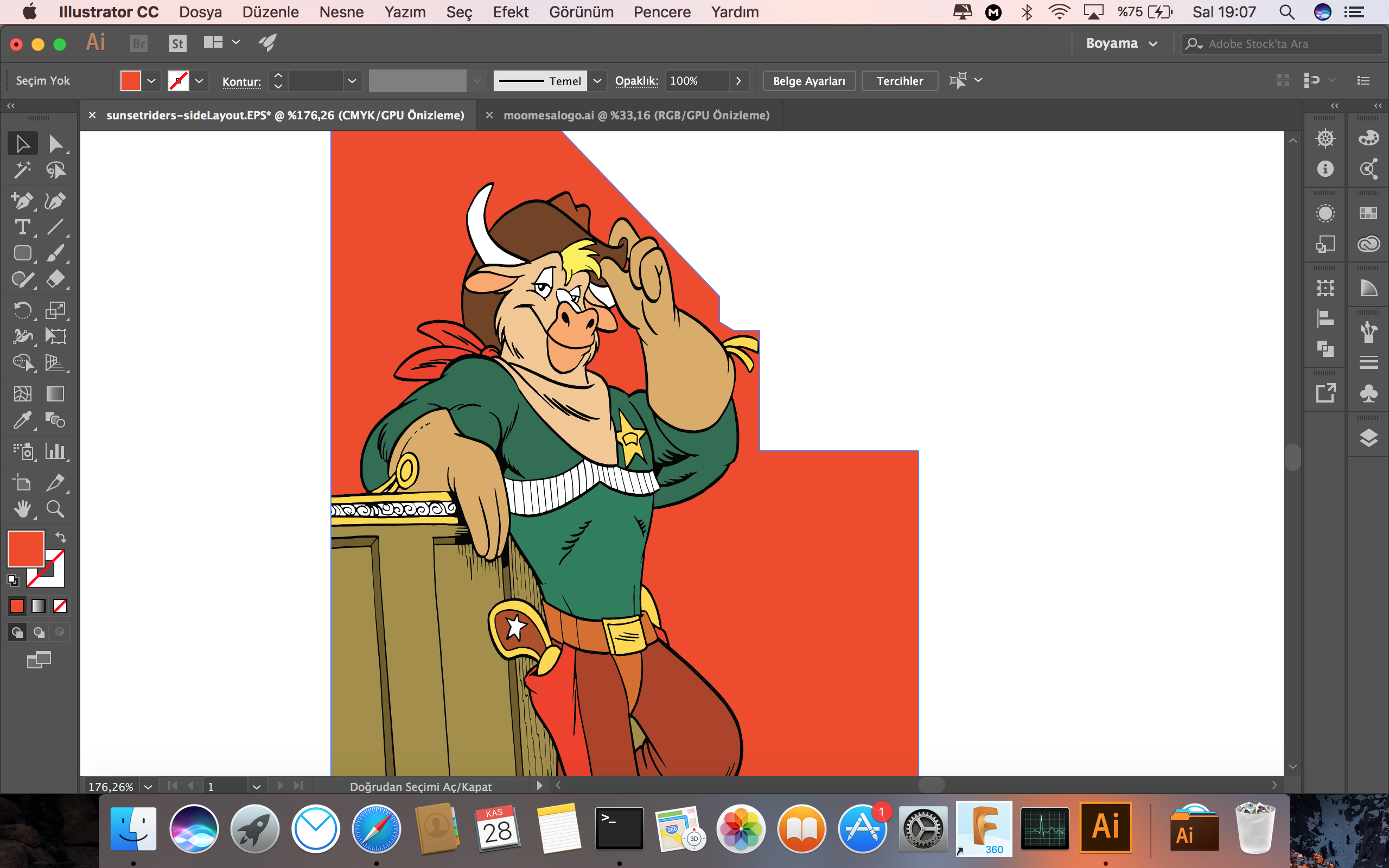Open the Dosya menu
The width and height of the screenshot is (1389, 868).
200,12
